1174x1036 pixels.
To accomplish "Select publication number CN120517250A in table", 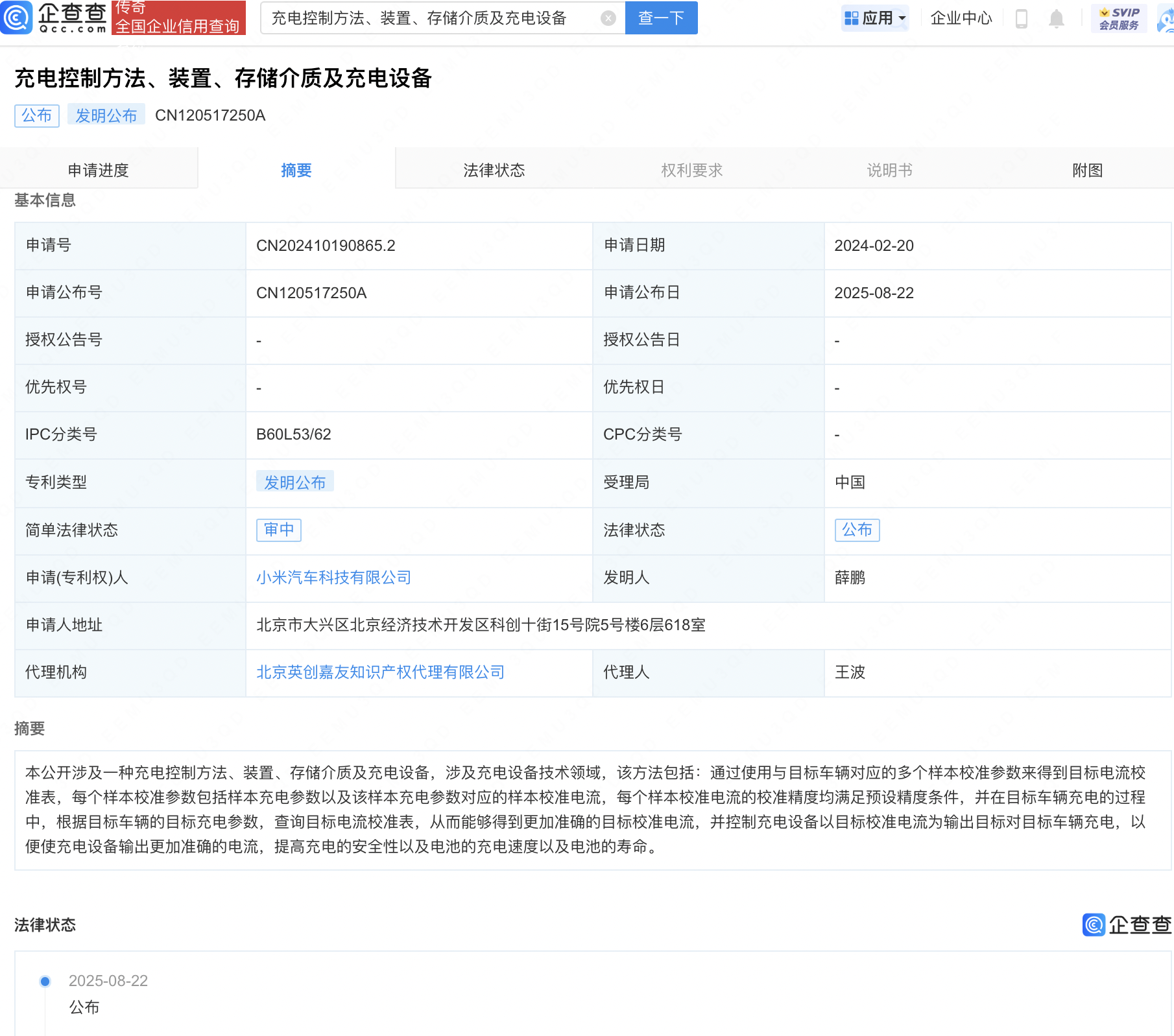I will click(x=311, y=293).
